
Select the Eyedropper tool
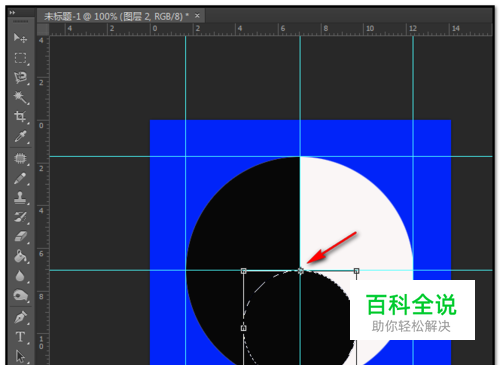coord(20,137)
